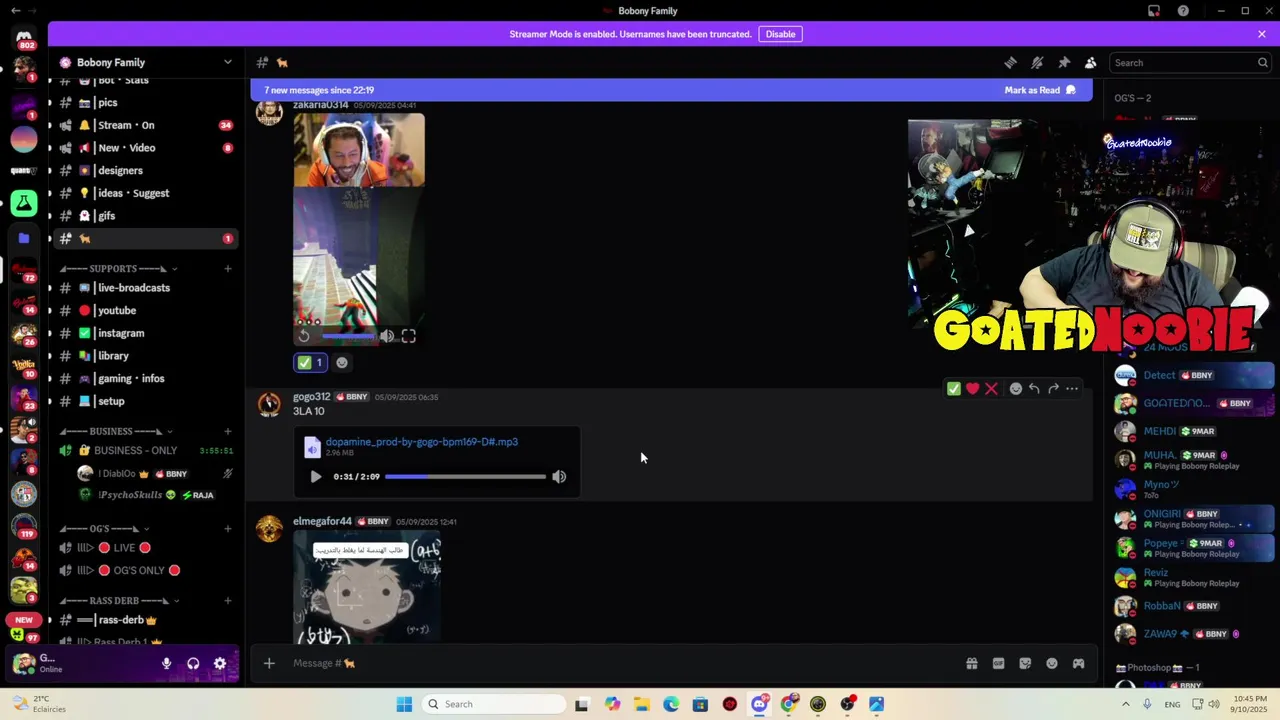The image size is (1280, 720).
Task: Open elmegafor44's image attachment
Action: point(367,588)
